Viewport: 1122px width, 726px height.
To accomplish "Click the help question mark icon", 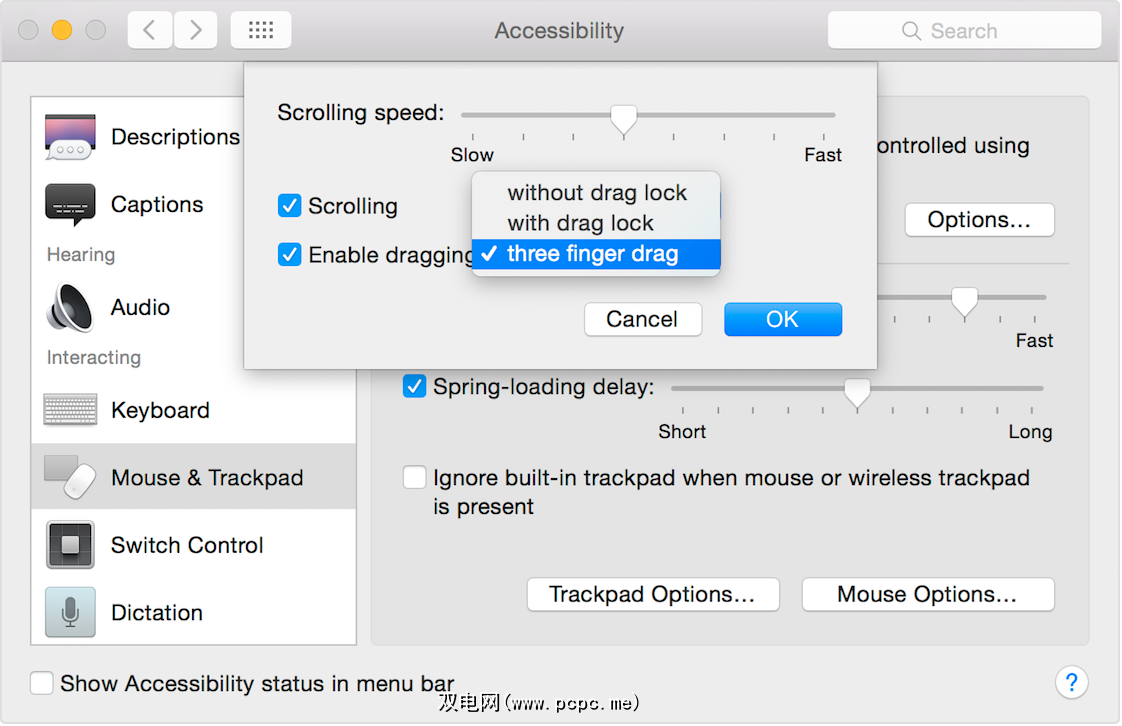I will (x=1071, y=683).
